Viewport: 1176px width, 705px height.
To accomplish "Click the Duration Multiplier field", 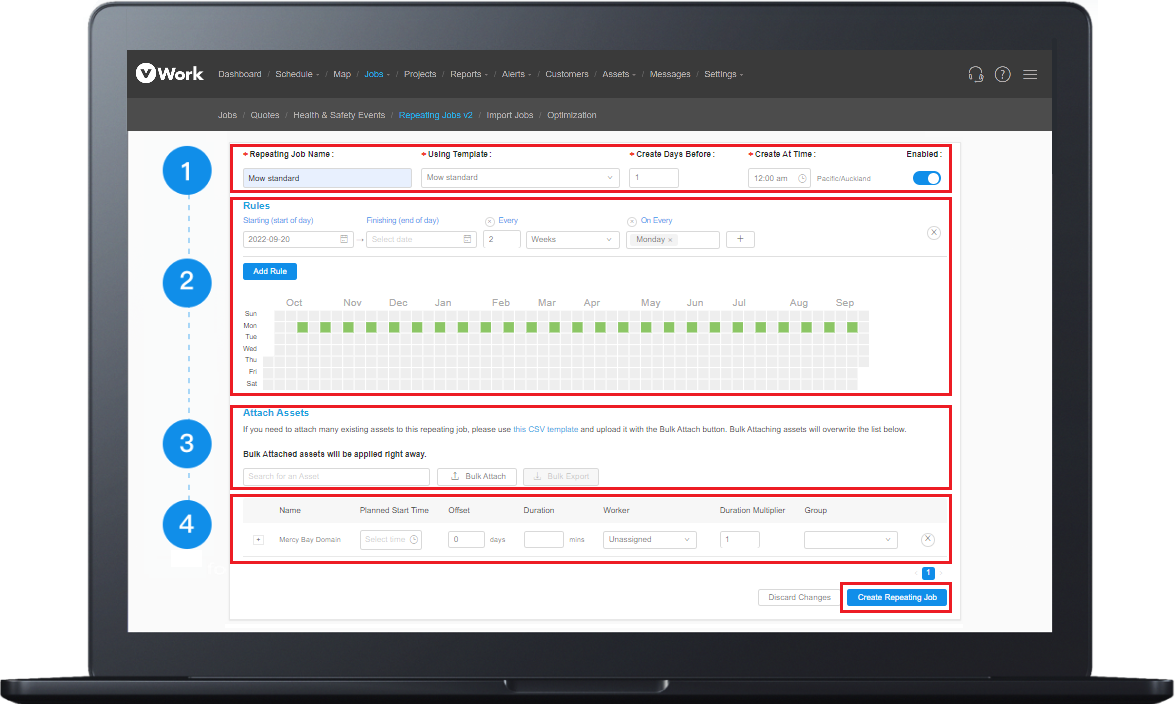I will (x=740, y=539).
